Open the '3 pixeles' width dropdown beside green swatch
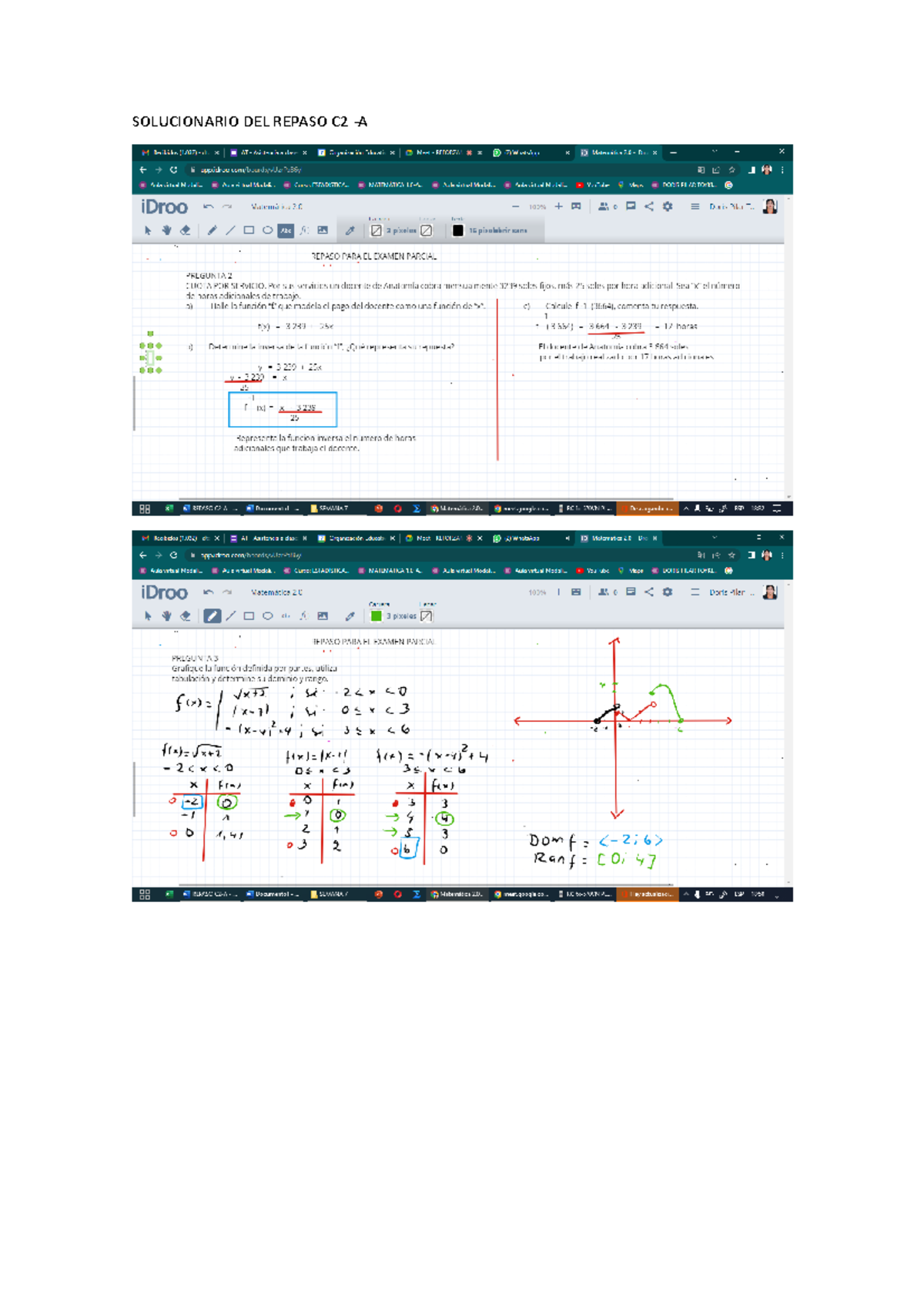Image resolution: width=924 pixels, height=1308 pixels. [x=400, y=616]
